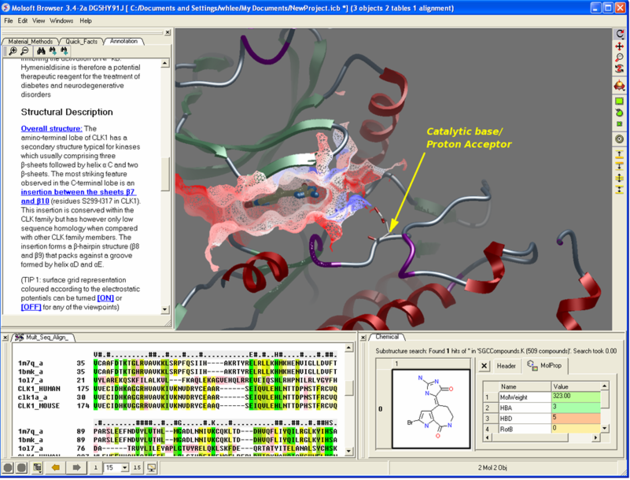
Task: Click the slab thickness clipping icon
Action: (620, 189)
